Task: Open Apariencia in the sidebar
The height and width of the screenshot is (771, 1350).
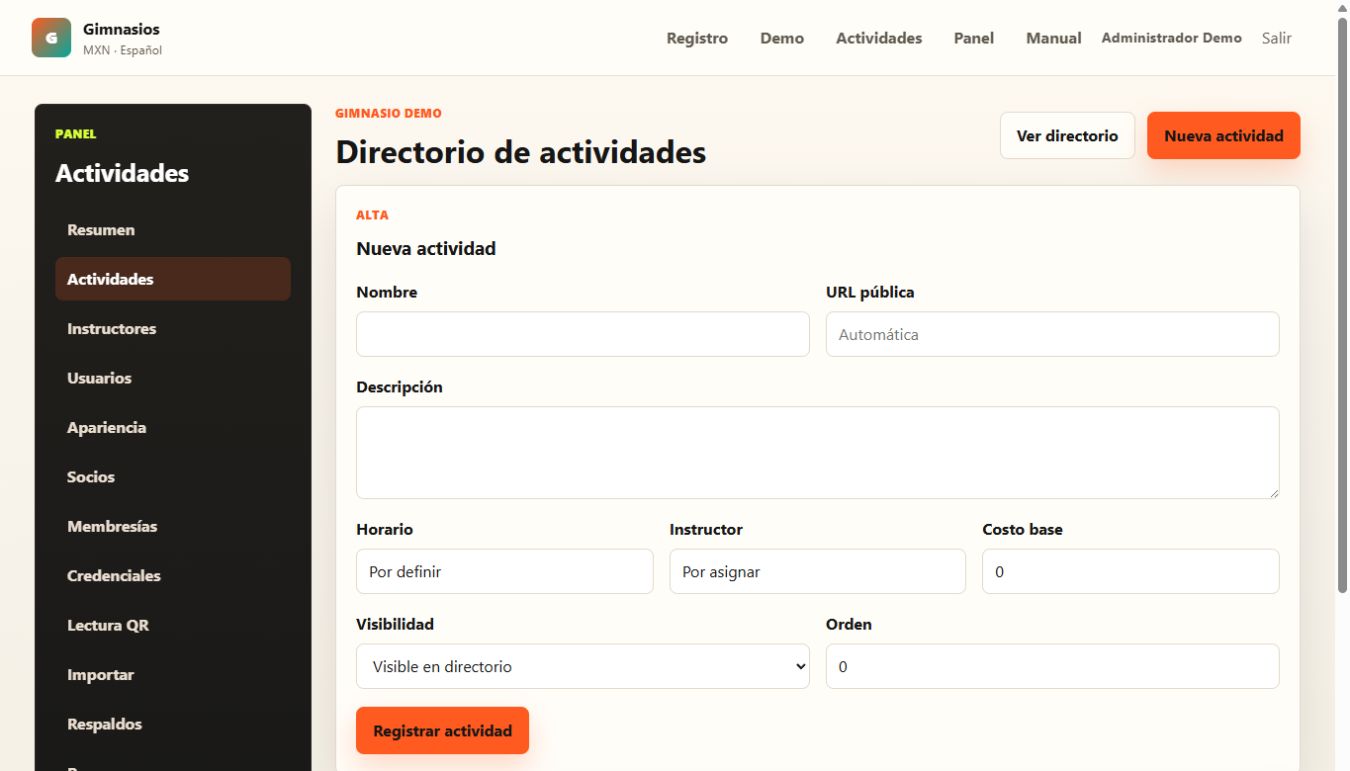Action: (x=173, y=427)
